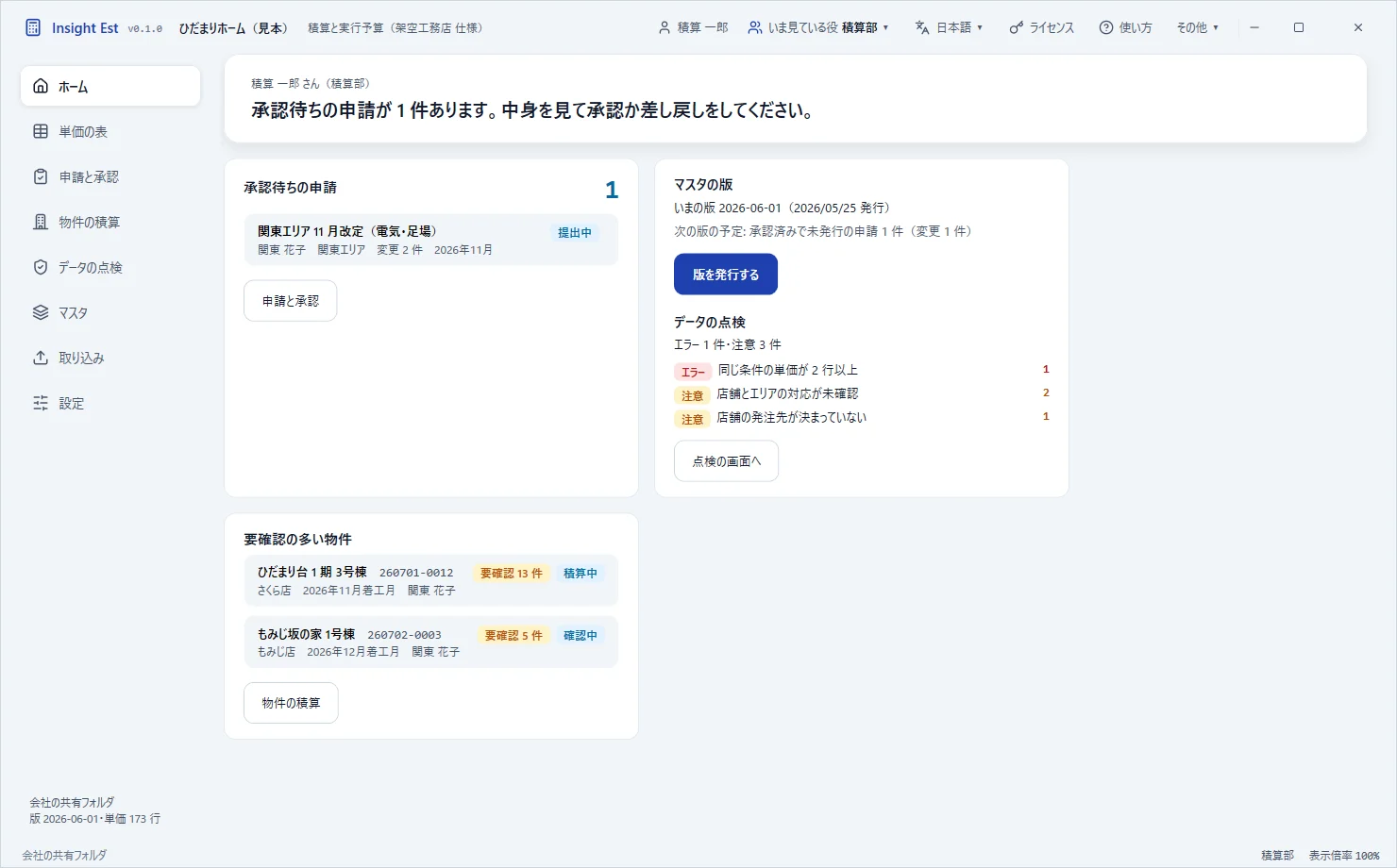The width and height of the screenshot is (1397, 868).
Task: Open the データの点検 shield icon
Action: coord(41,267)
